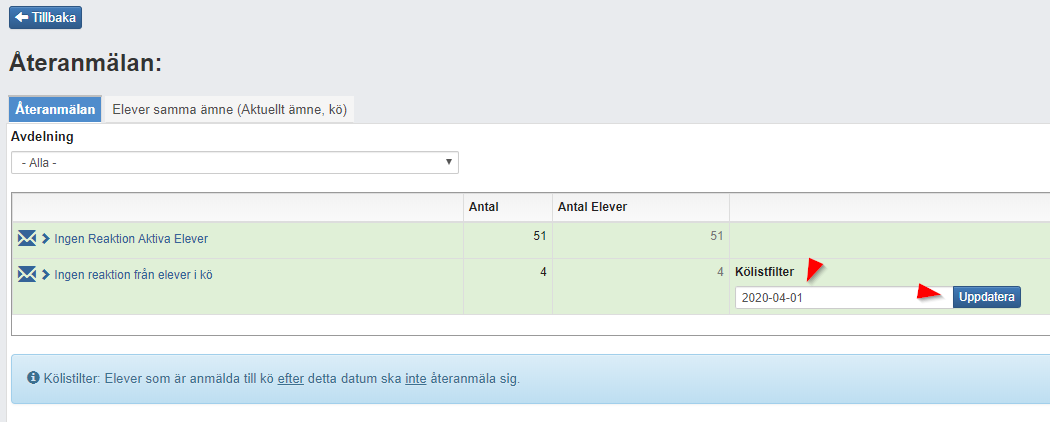
Task: Select bold Antal value 4 for kö row
Action: pos(543,271)
